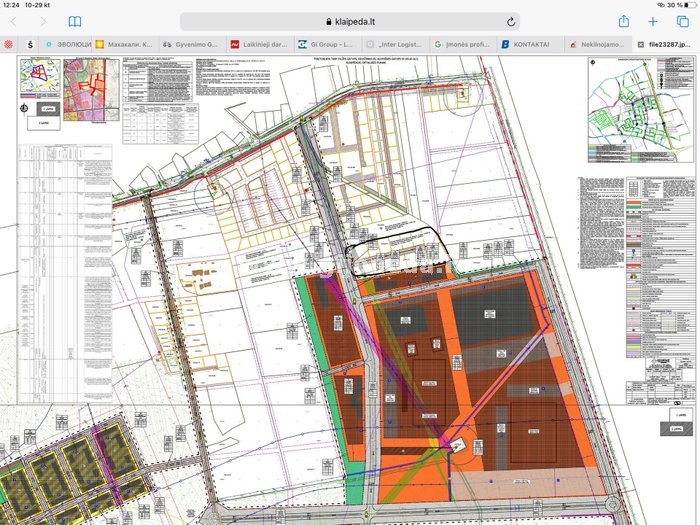The width and height of the screenshot is (700, 525).
Task: Tap the black-outlined plot on the plan
Action: 399,251
